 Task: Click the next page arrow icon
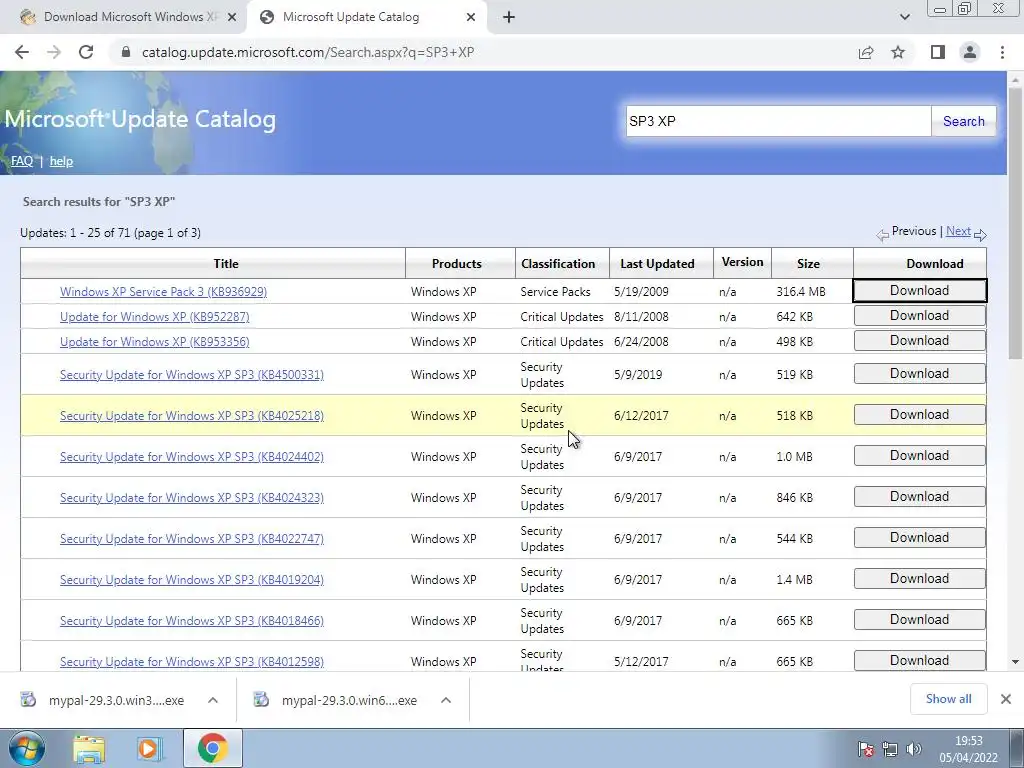click(980, 234)
